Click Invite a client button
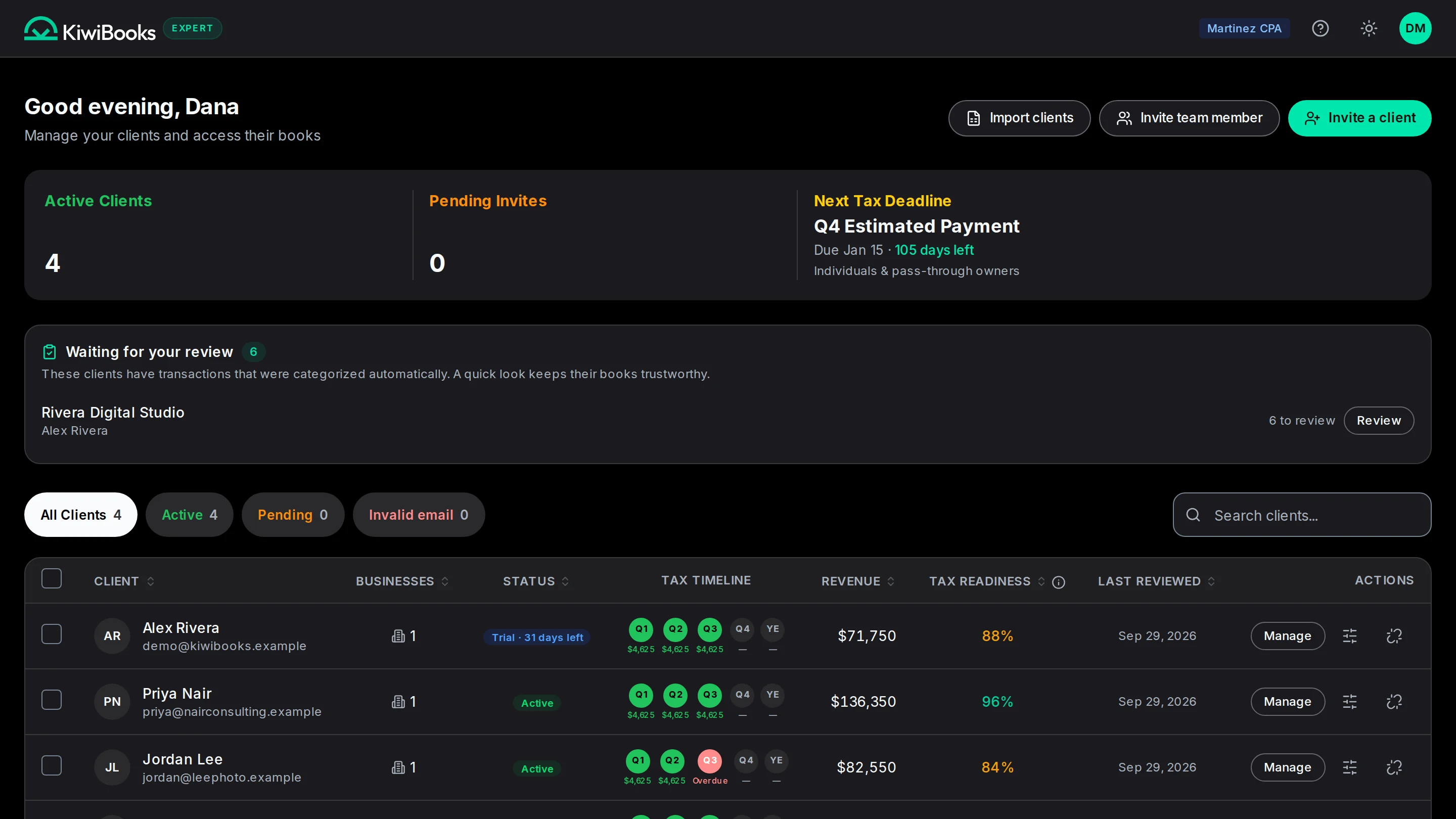The height and width of the screenshot is (819, 1456). [x=1360, y=118]
